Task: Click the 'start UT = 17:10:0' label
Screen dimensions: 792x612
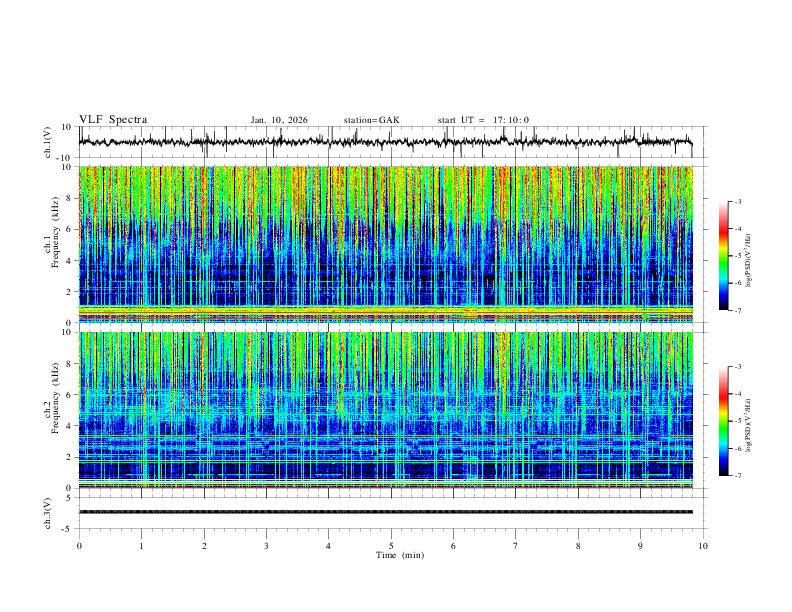Action: [483, 120]
